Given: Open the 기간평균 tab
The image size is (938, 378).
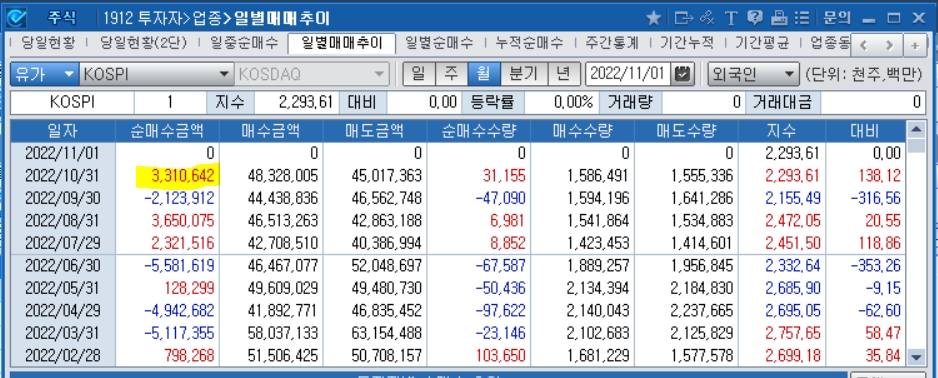Looking at the screenshot, I should pos(762,43).
